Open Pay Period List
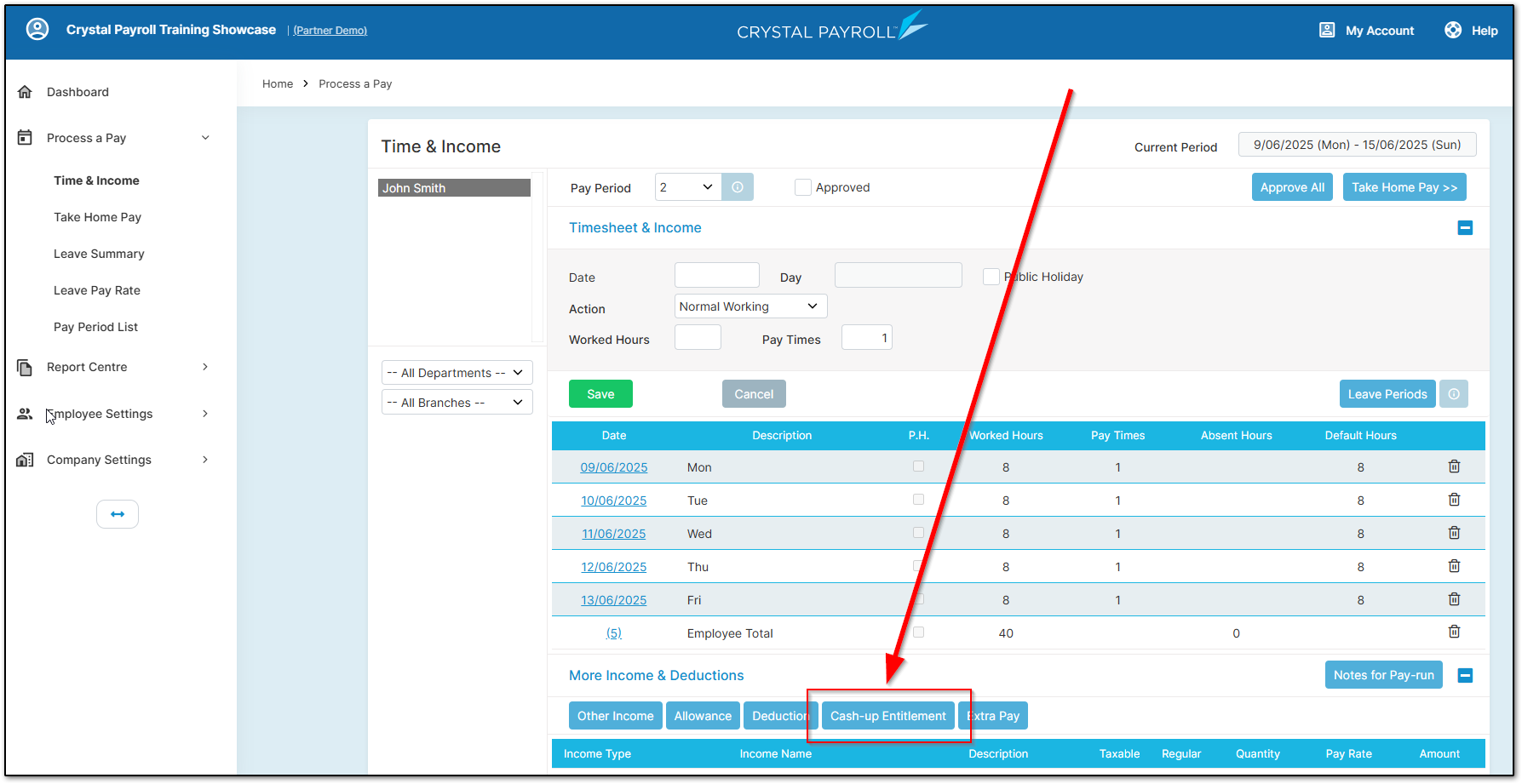Image resolution: width=1522 pixels, height=784 pixels. click(95, 327)
